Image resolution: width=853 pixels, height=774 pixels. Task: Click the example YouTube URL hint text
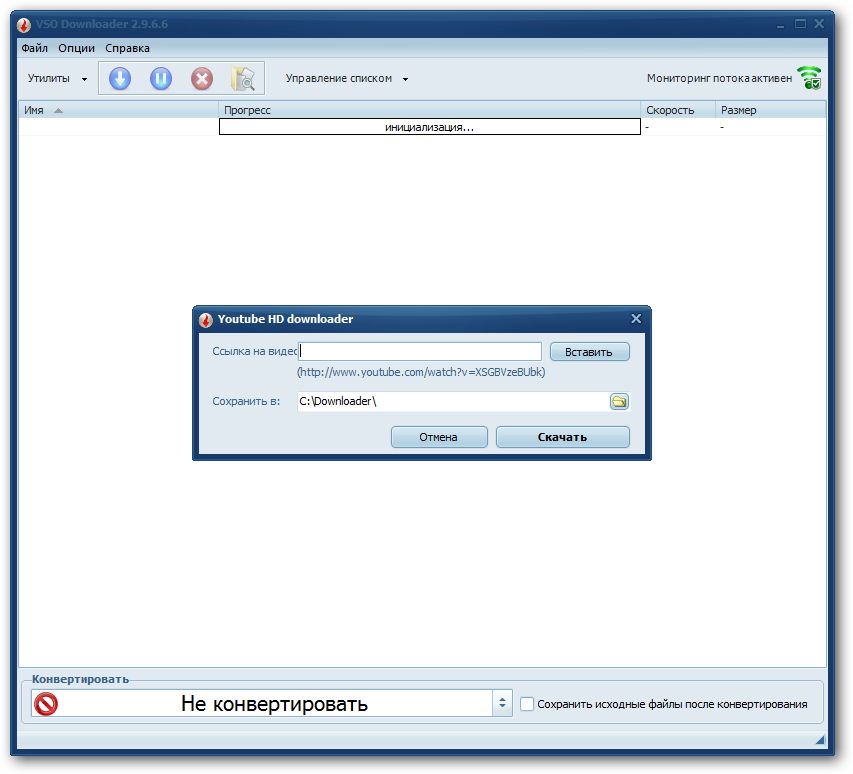pyautogui.click(x=421, y=372)
